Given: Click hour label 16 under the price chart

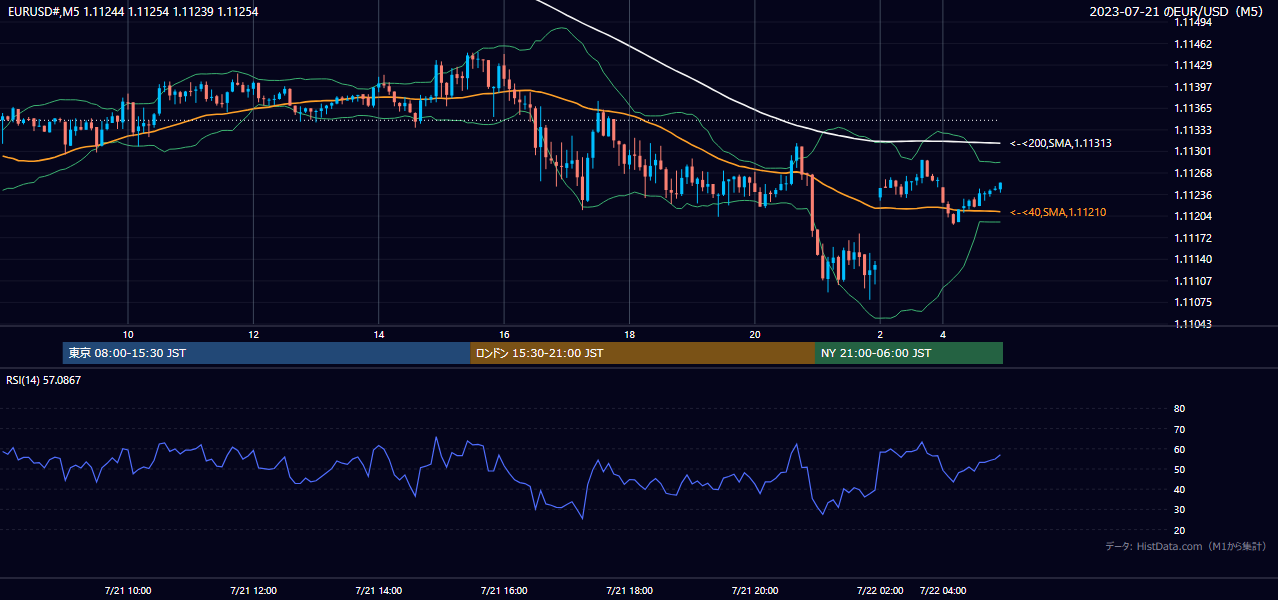Looking at the screenshot, I should [x=504, y=334].
